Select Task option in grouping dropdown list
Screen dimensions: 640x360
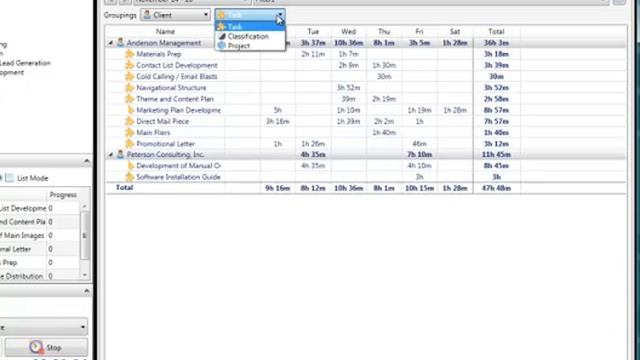click(x=250, y=27)
